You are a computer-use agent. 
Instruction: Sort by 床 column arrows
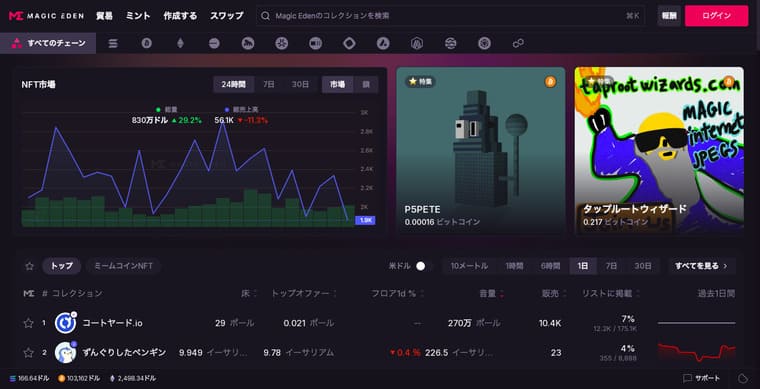tap(255, 294)
